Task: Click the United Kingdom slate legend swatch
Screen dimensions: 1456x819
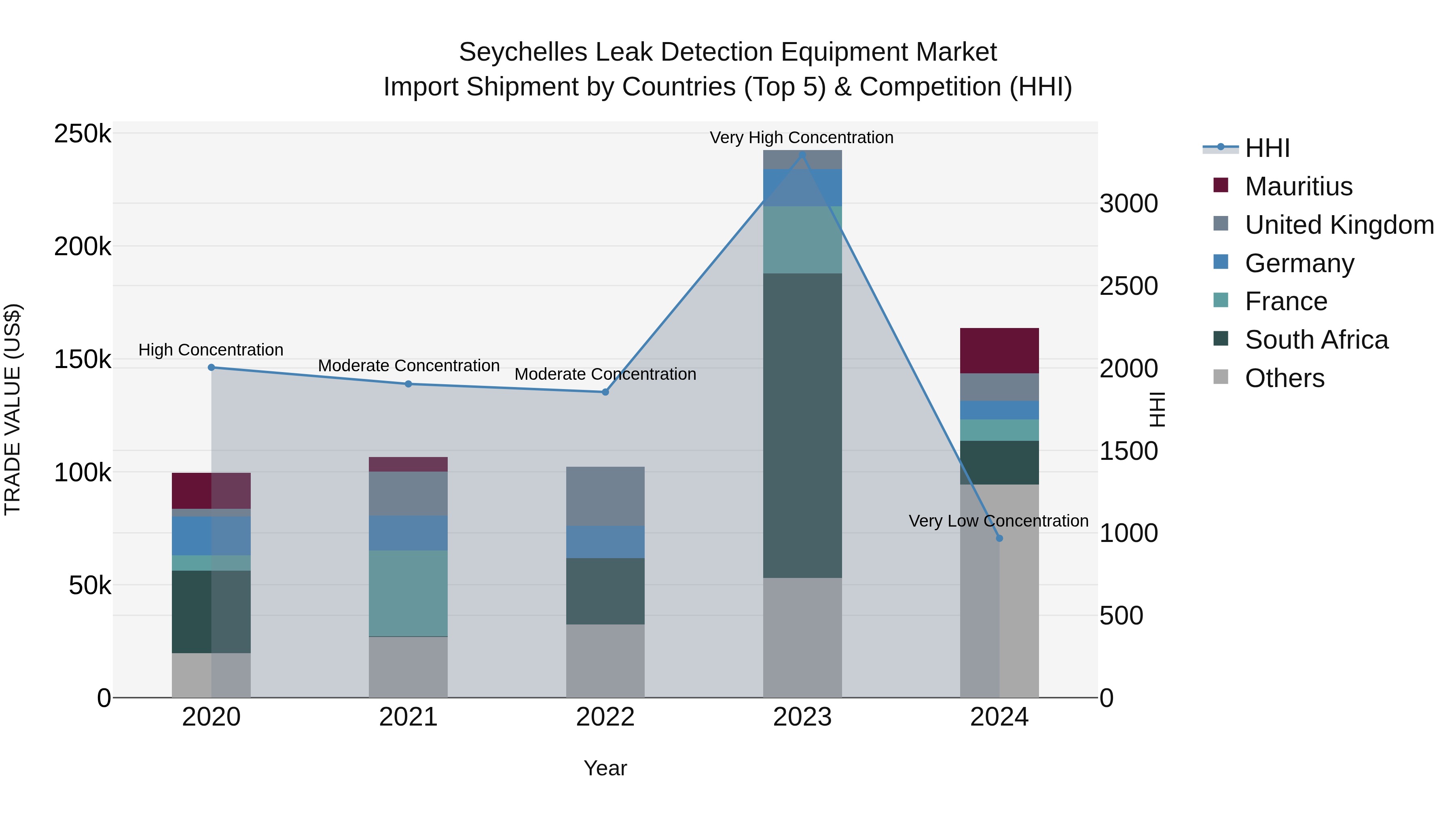Action: 1221,223
